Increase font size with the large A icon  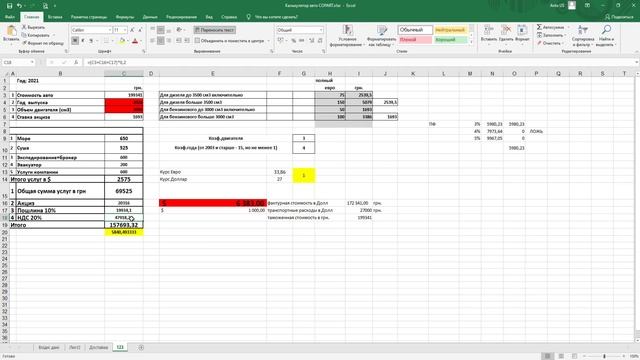[x=132, y=30]
